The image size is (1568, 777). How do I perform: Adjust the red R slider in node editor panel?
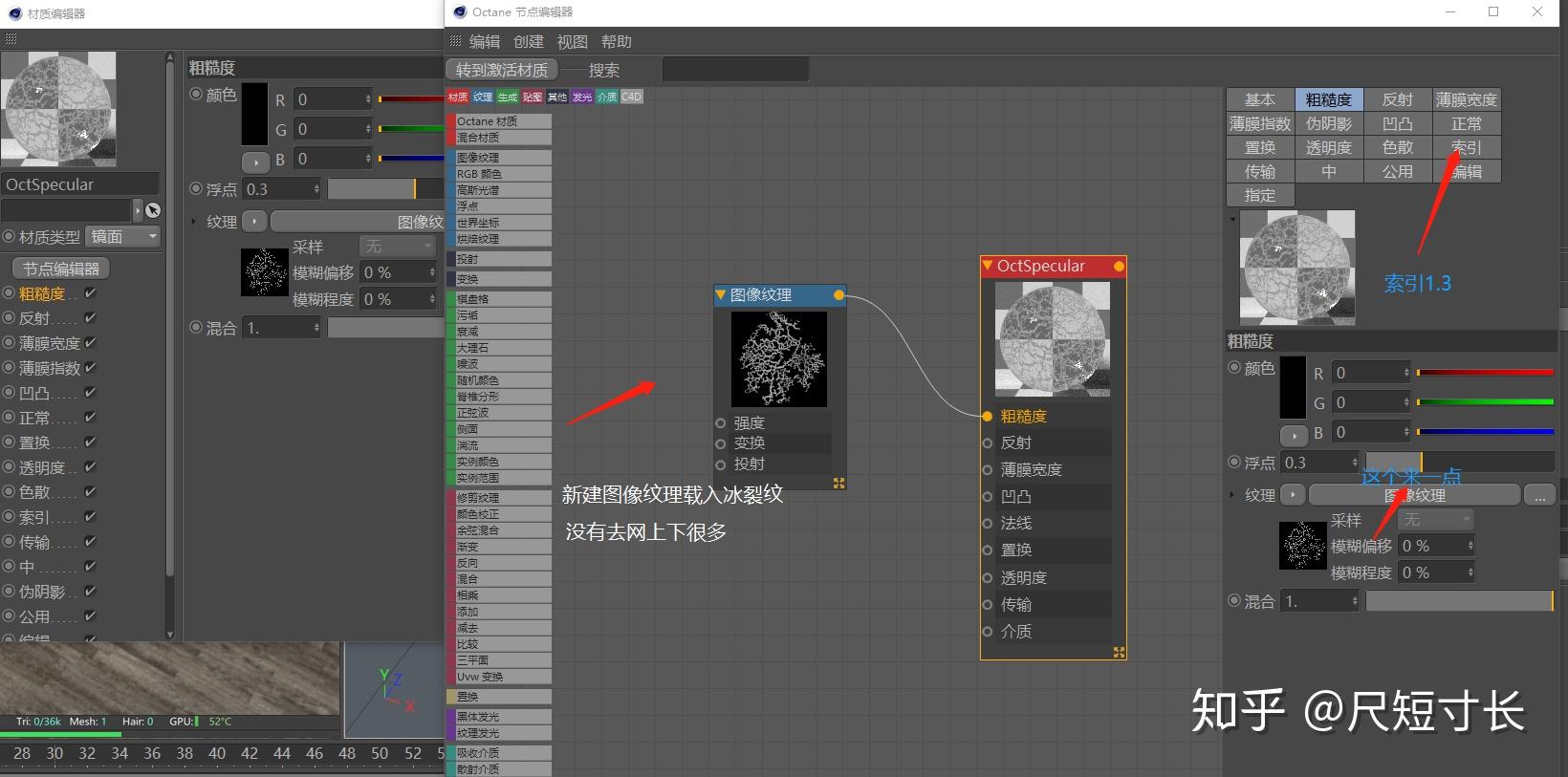point(1485,373)
